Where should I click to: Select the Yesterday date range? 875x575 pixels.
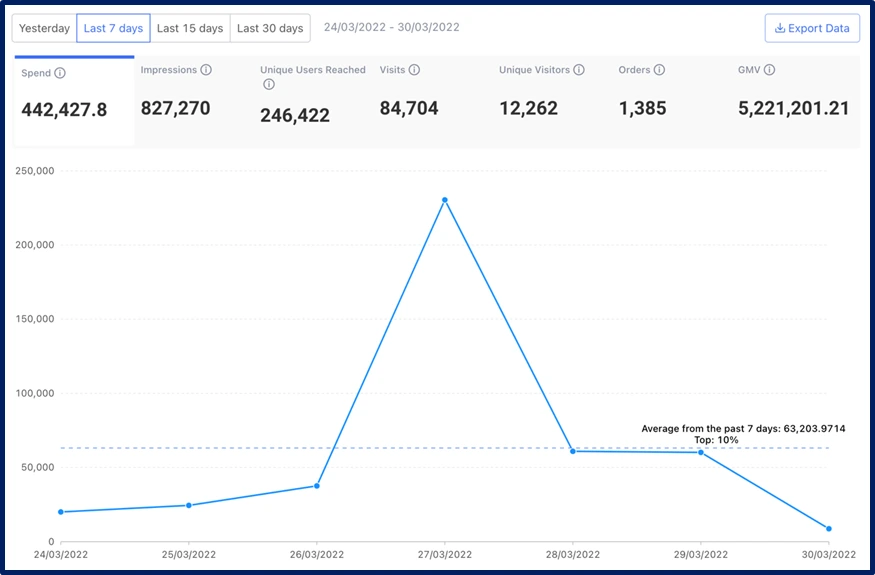45,28
